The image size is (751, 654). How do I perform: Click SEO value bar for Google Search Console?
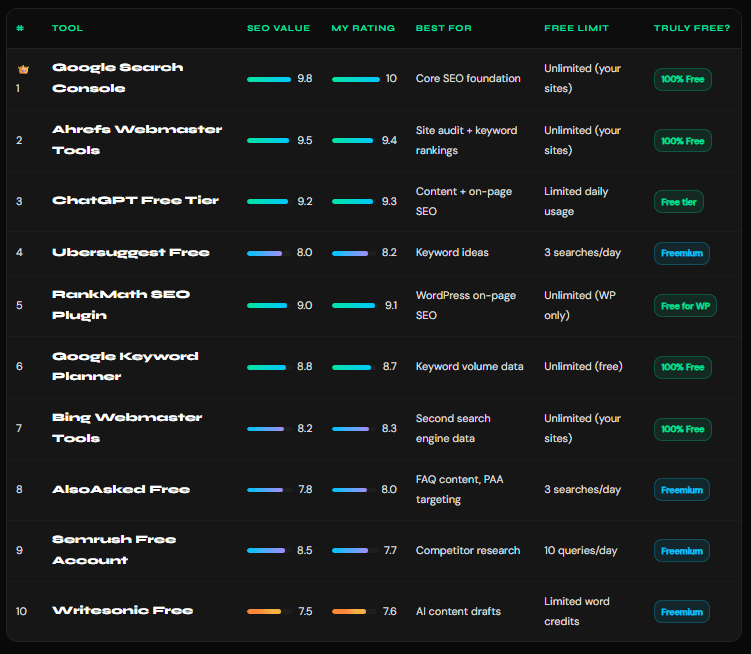tap(269, 79)
